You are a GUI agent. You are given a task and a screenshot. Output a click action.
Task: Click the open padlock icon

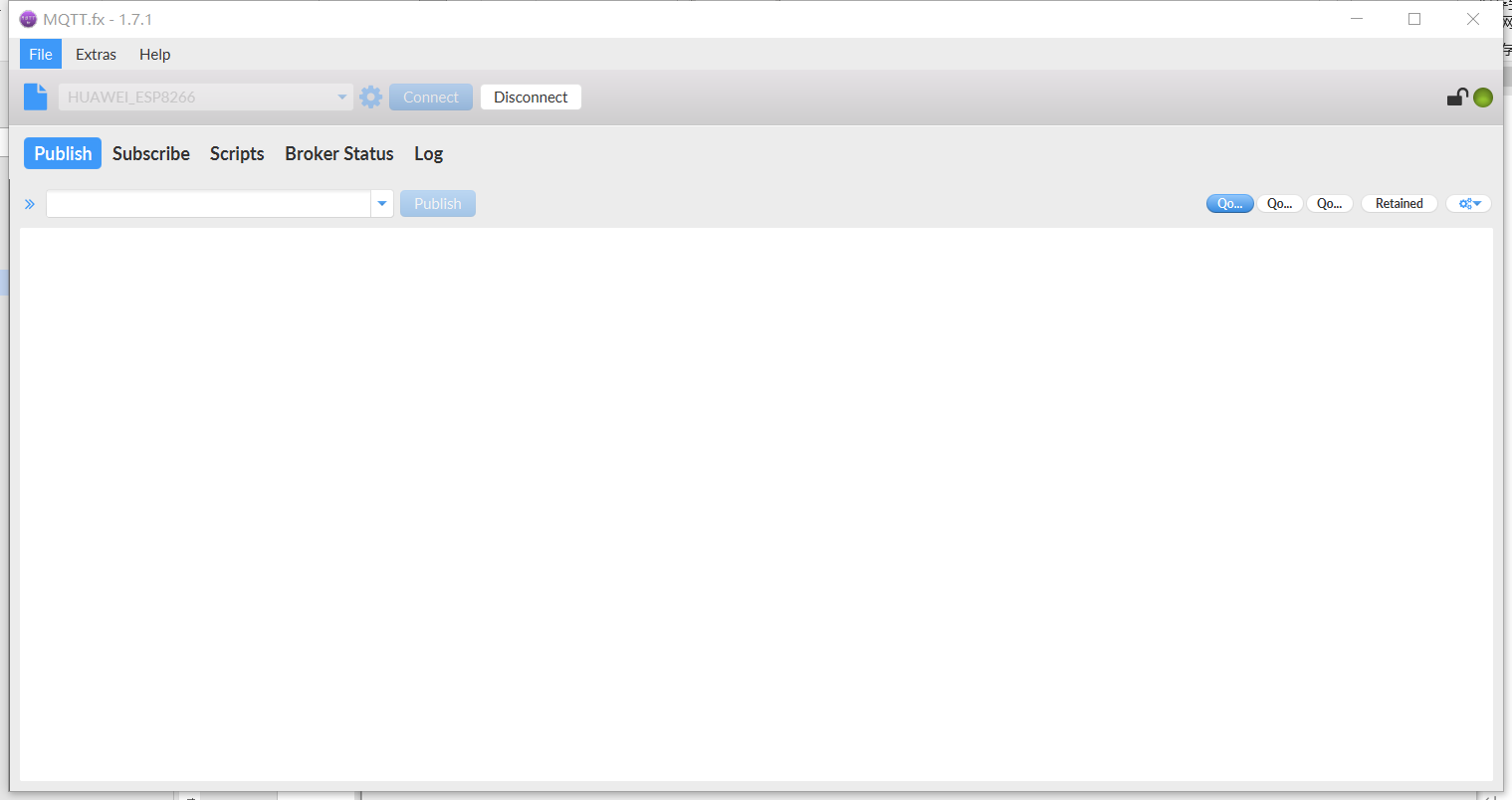click(x=1457, y=97)
